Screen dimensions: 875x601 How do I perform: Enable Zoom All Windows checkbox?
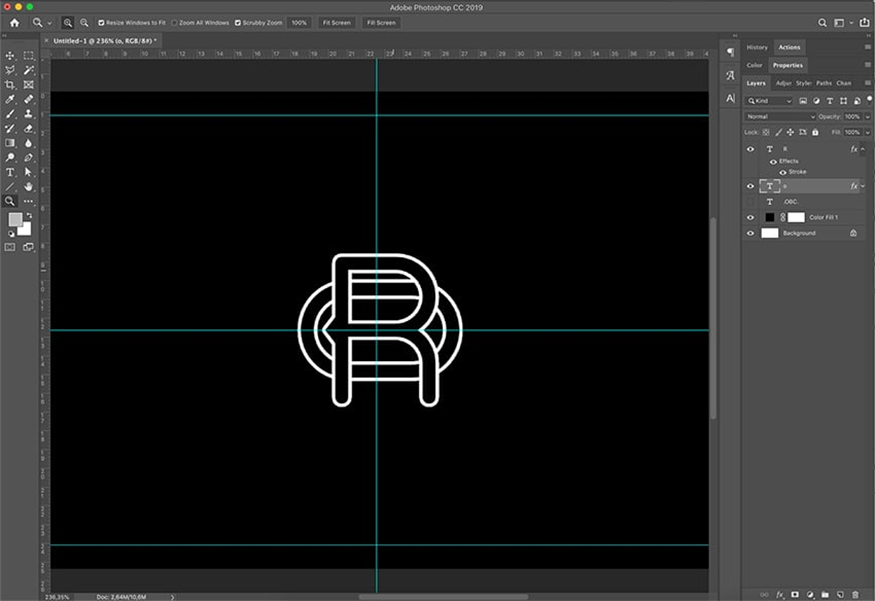pos(175,22)
